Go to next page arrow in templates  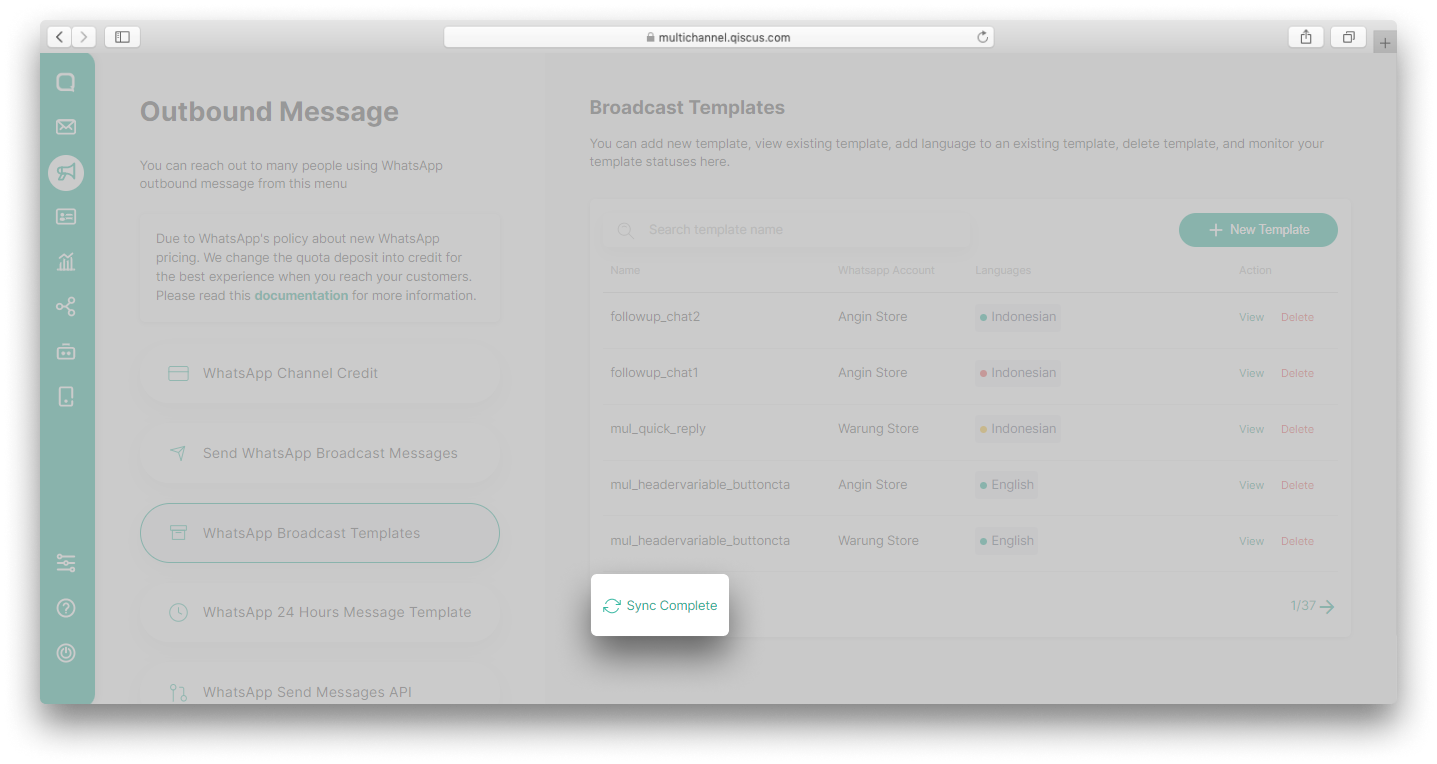(x=1327, y=606)
